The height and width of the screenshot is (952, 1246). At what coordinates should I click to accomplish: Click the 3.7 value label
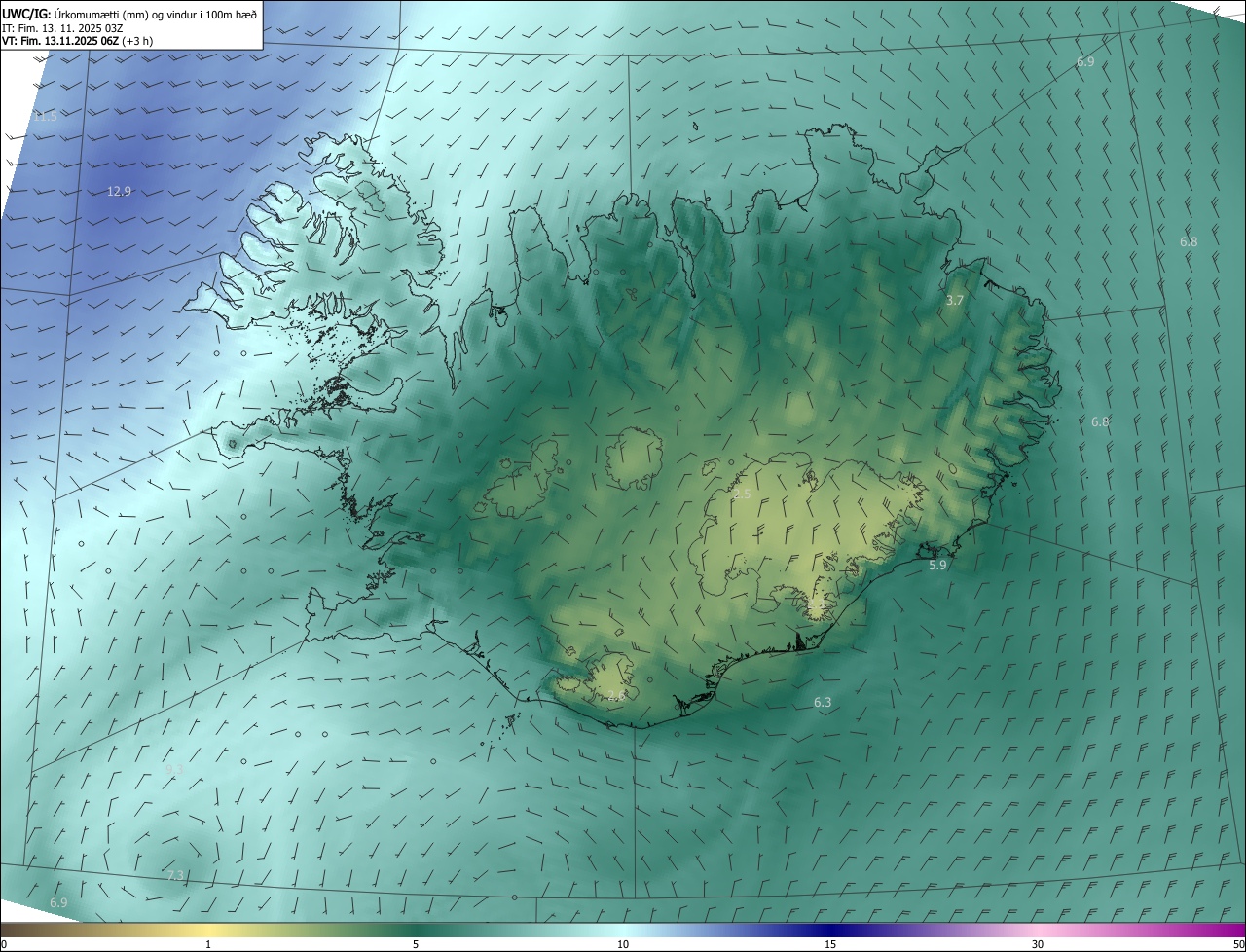955,301
